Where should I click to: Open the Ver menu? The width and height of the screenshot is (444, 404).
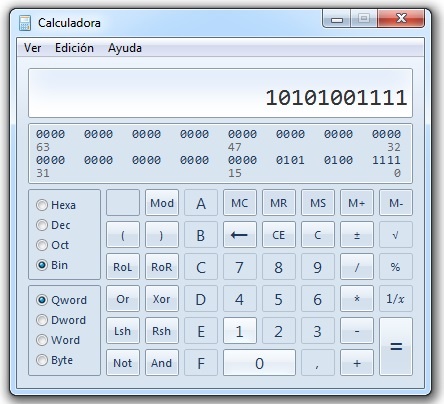tap(32, 48)
